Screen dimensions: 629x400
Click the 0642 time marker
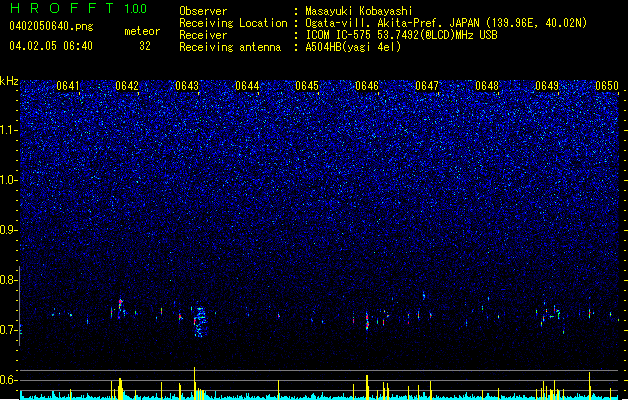[x=127, y=86]
